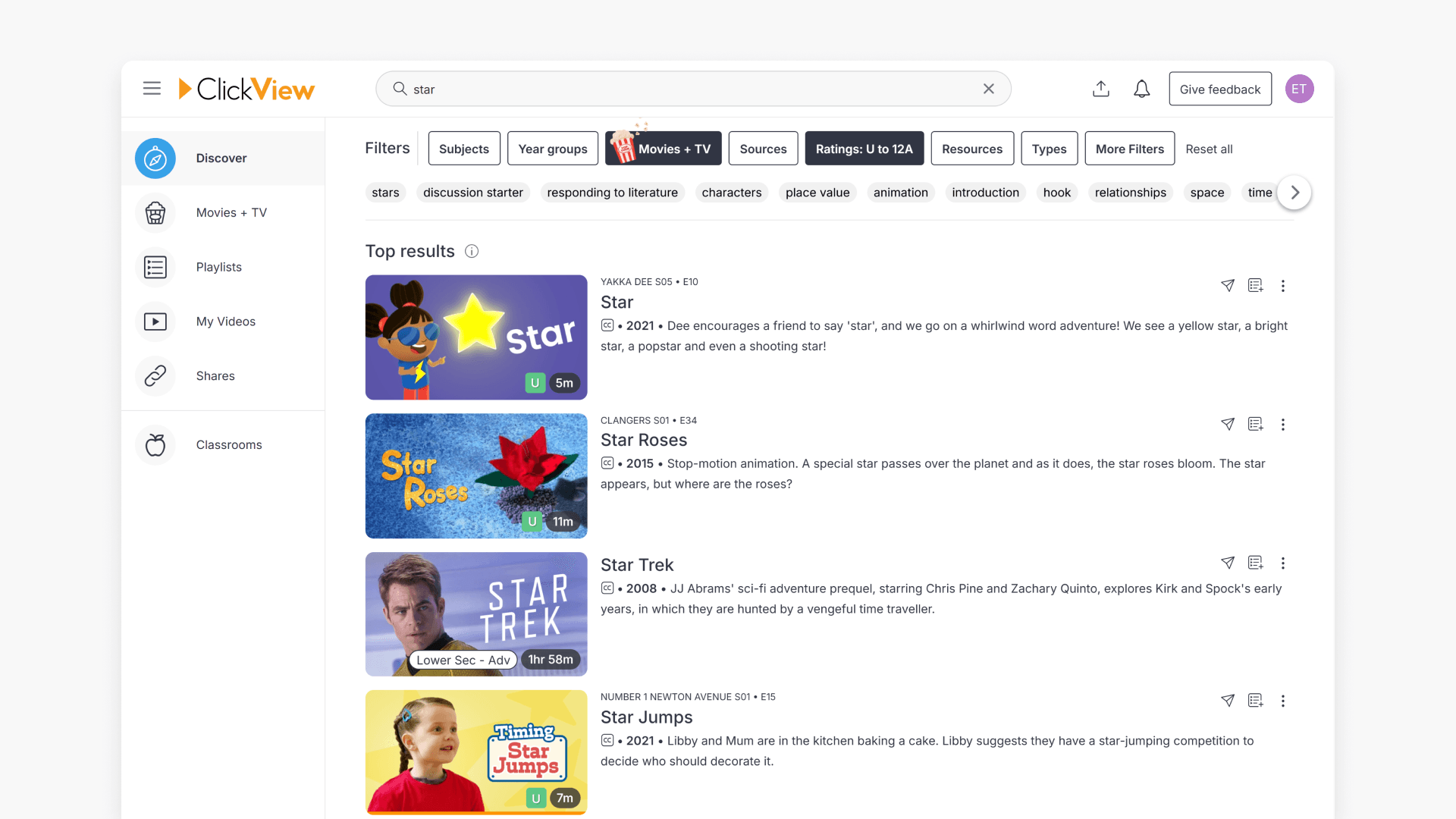Image resolution: width=1456 pixels, height=819 pixels.
Task: Open Classrooms from the sidebar
Action: [228, 445]
